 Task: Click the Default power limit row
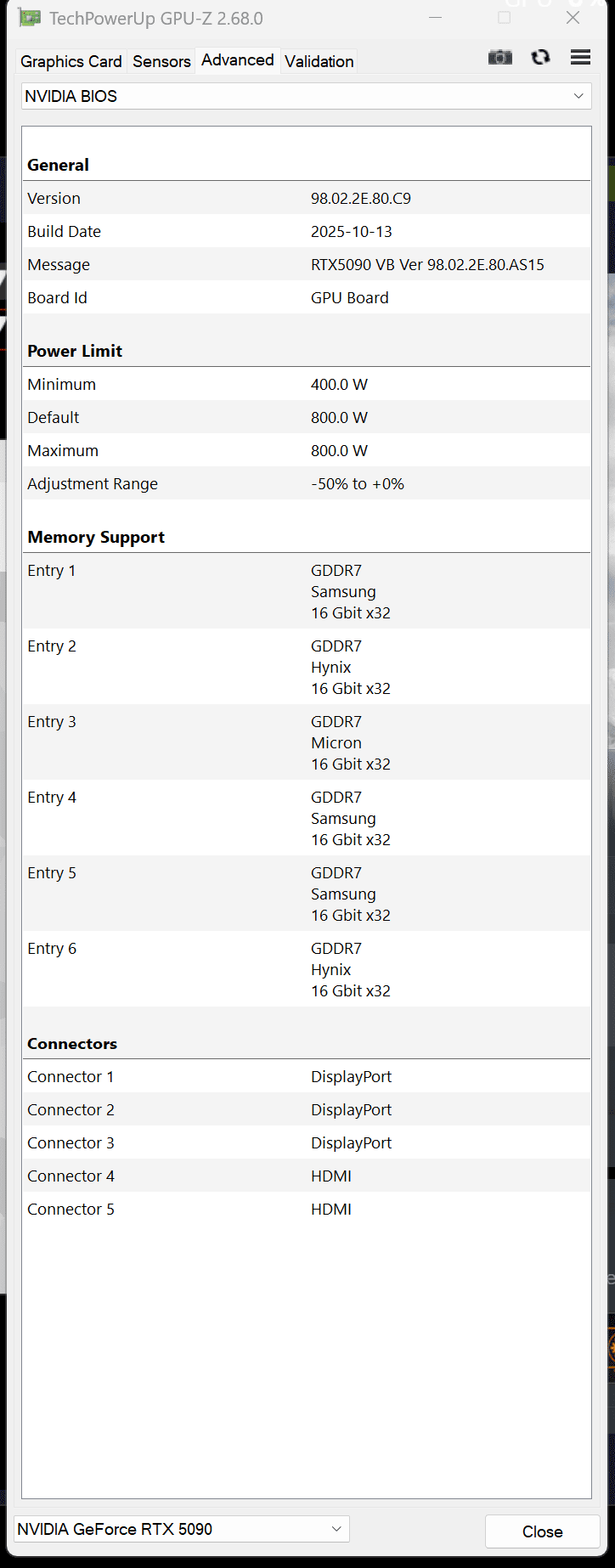pos(306,417)
